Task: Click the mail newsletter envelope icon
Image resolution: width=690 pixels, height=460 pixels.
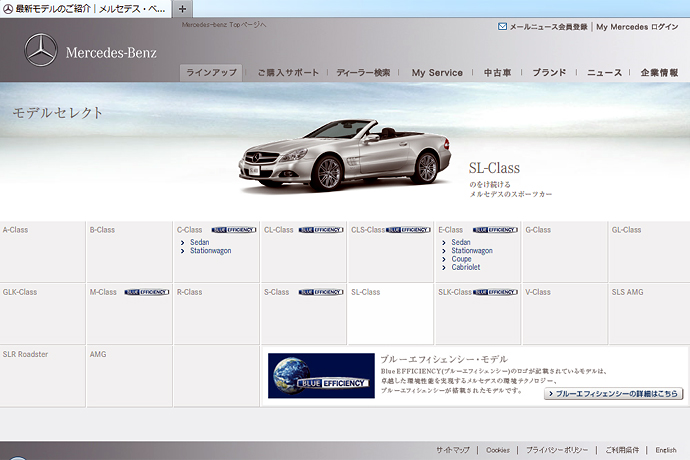Action: coord(502,26)
